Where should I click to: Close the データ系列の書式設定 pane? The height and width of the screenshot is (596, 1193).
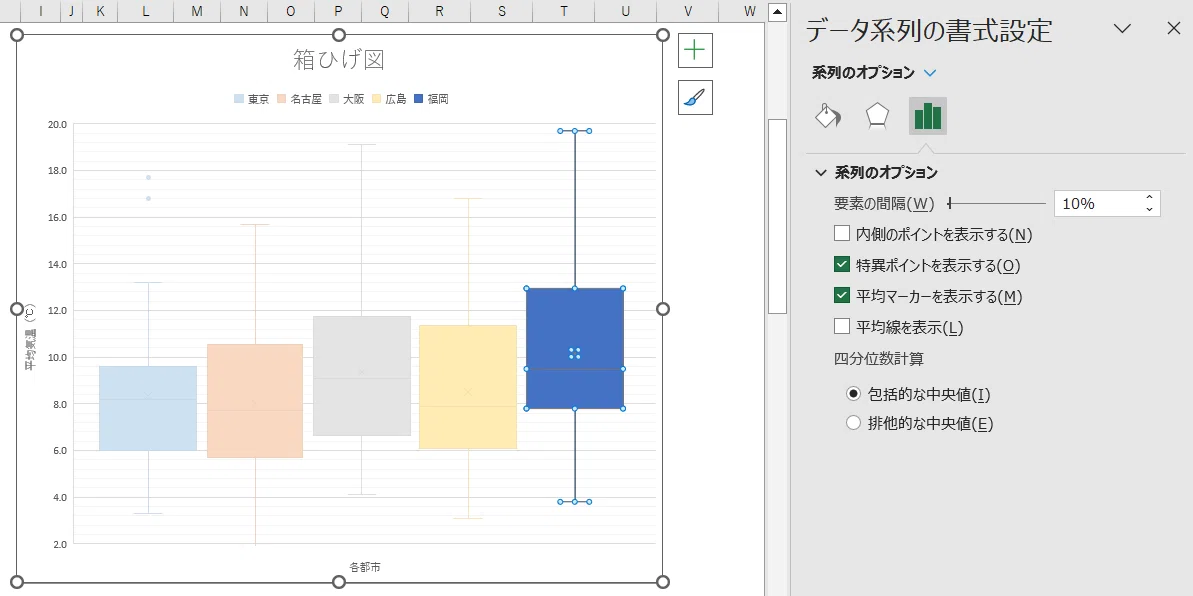[1173, 29]
